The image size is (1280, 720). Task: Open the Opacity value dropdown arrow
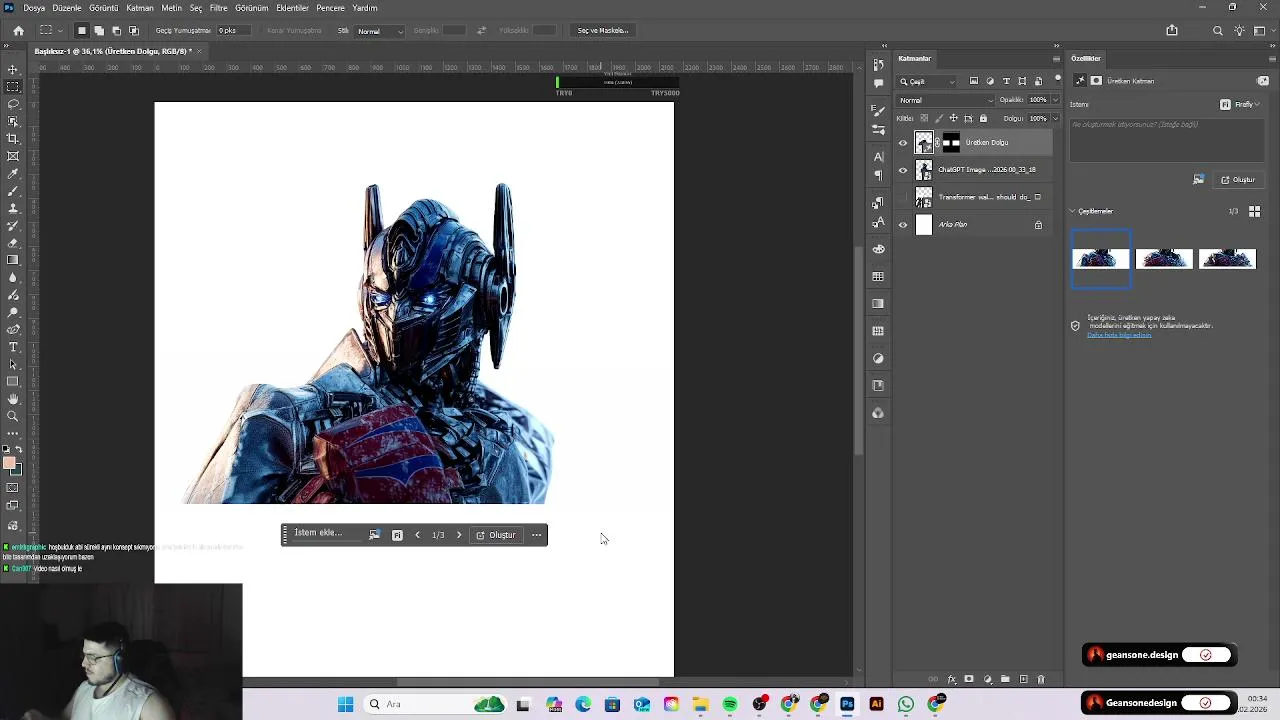(1054, 100)
